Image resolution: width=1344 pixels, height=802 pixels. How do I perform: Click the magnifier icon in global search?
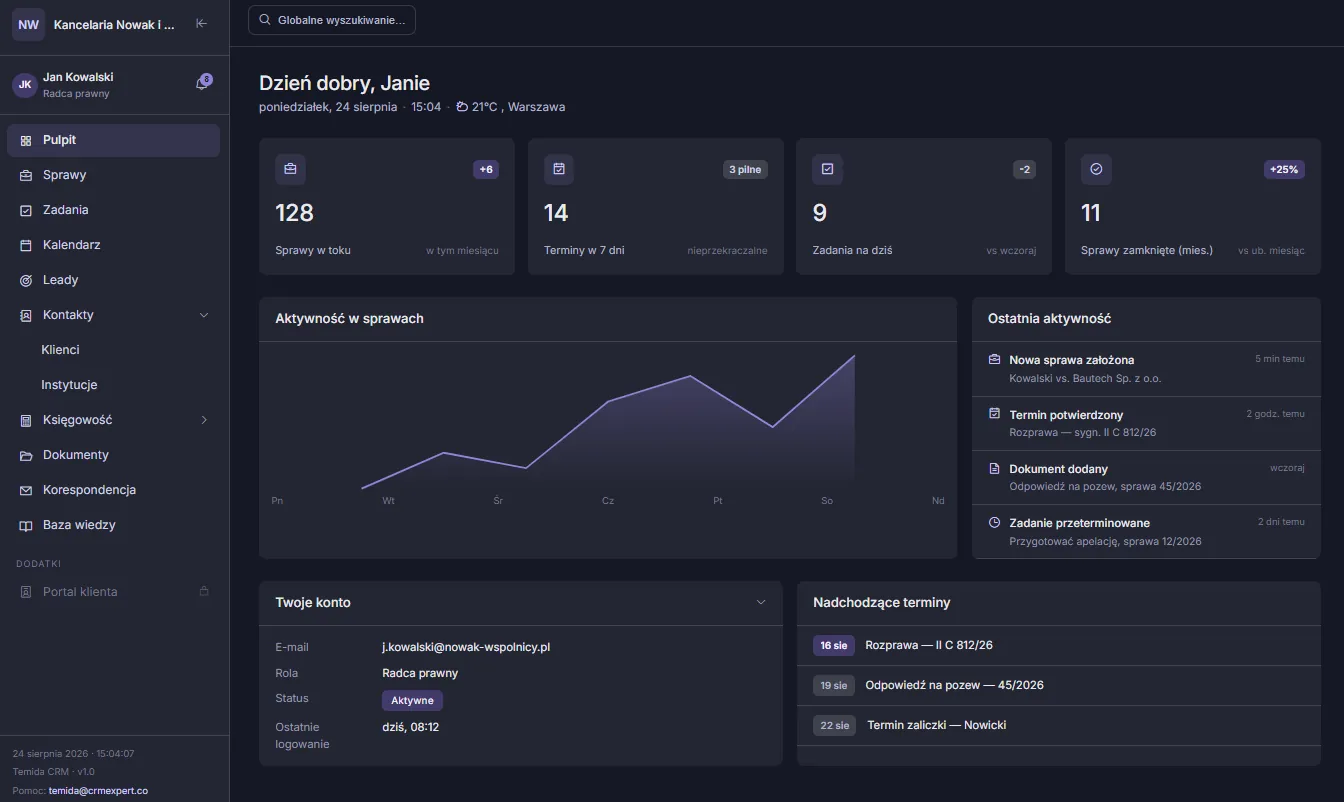click(x=265, y=20)
